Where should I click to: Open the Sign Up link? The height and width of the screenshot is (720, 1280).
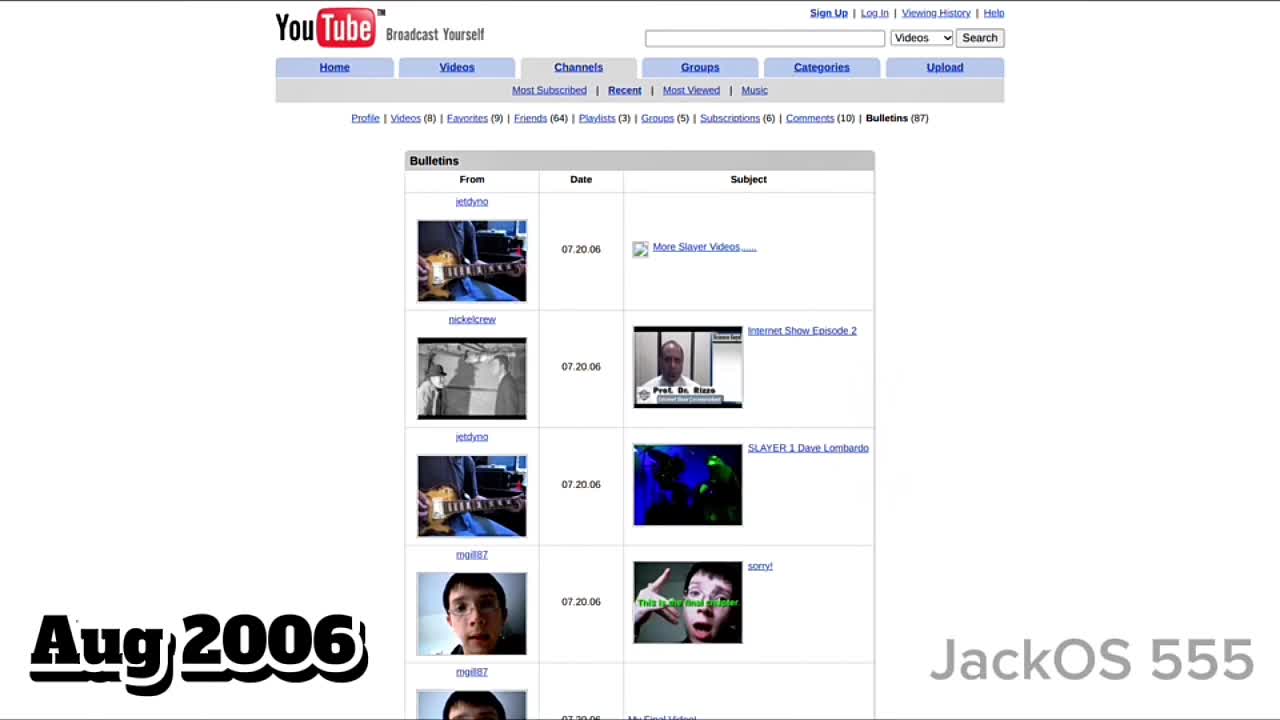(828, 13)
